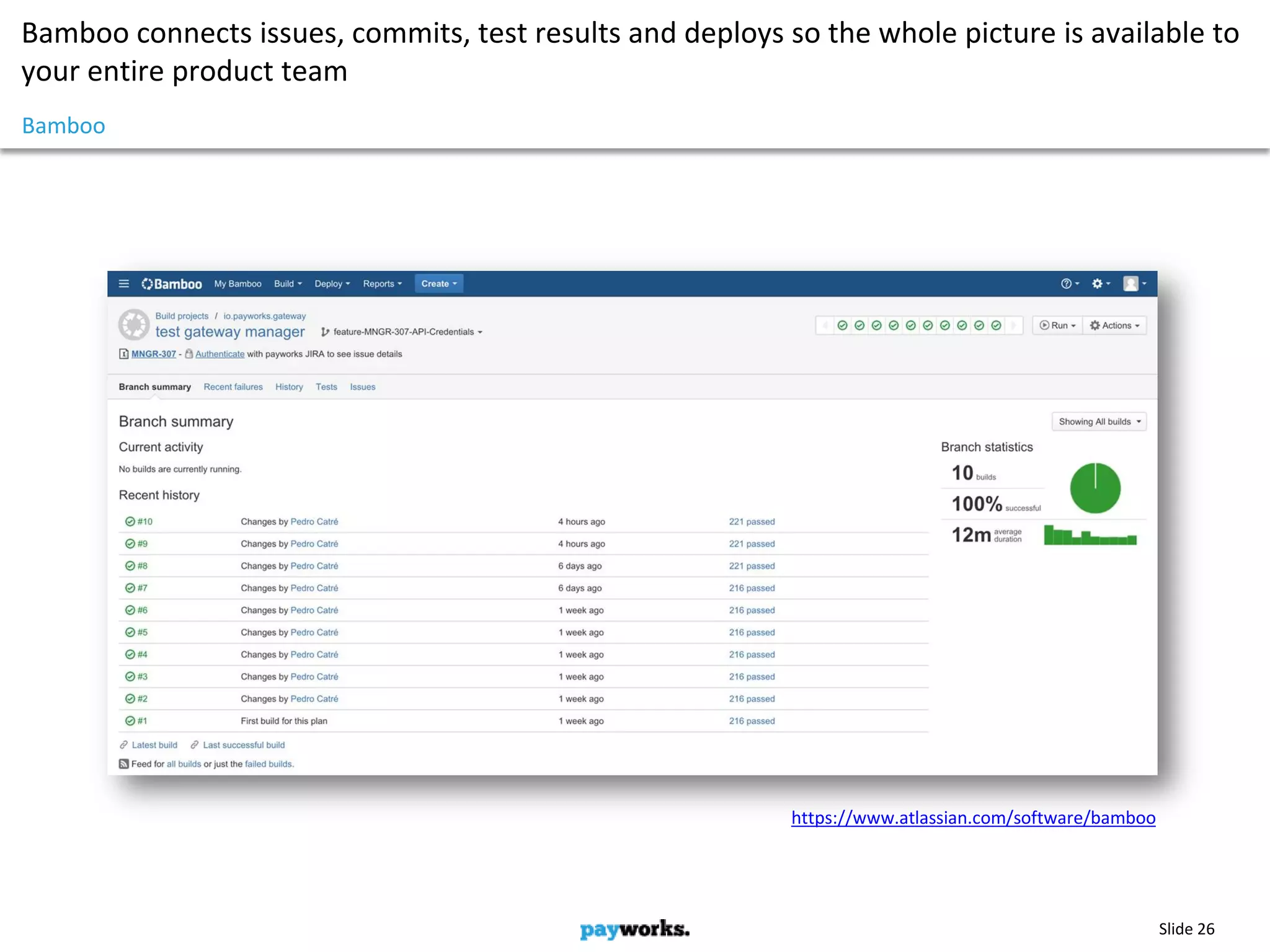Go to previous builds with left navigator arrow
Image resolution: width=1270 pixels, height=952 pixels.
tap(825, 325)
